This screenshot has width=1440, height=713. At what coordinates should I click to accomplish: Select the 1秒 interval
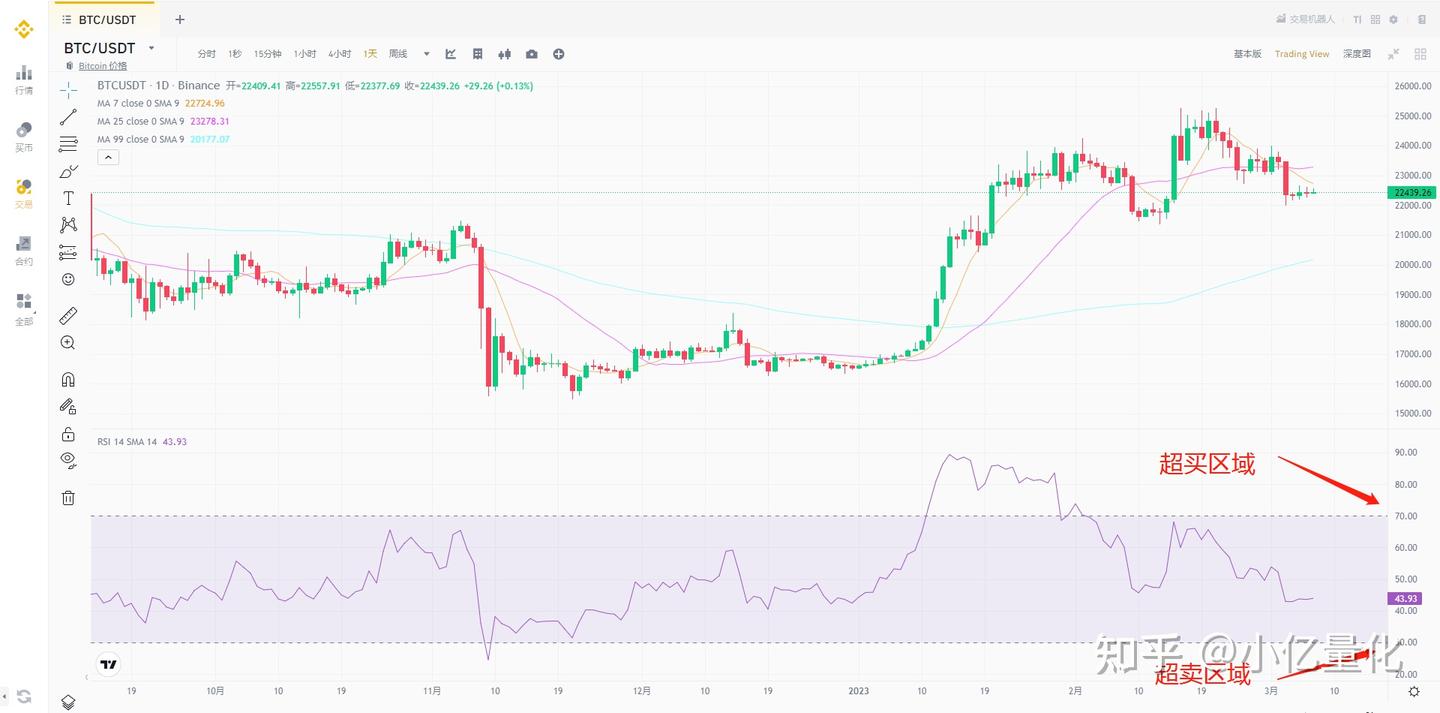pos(235,54)
